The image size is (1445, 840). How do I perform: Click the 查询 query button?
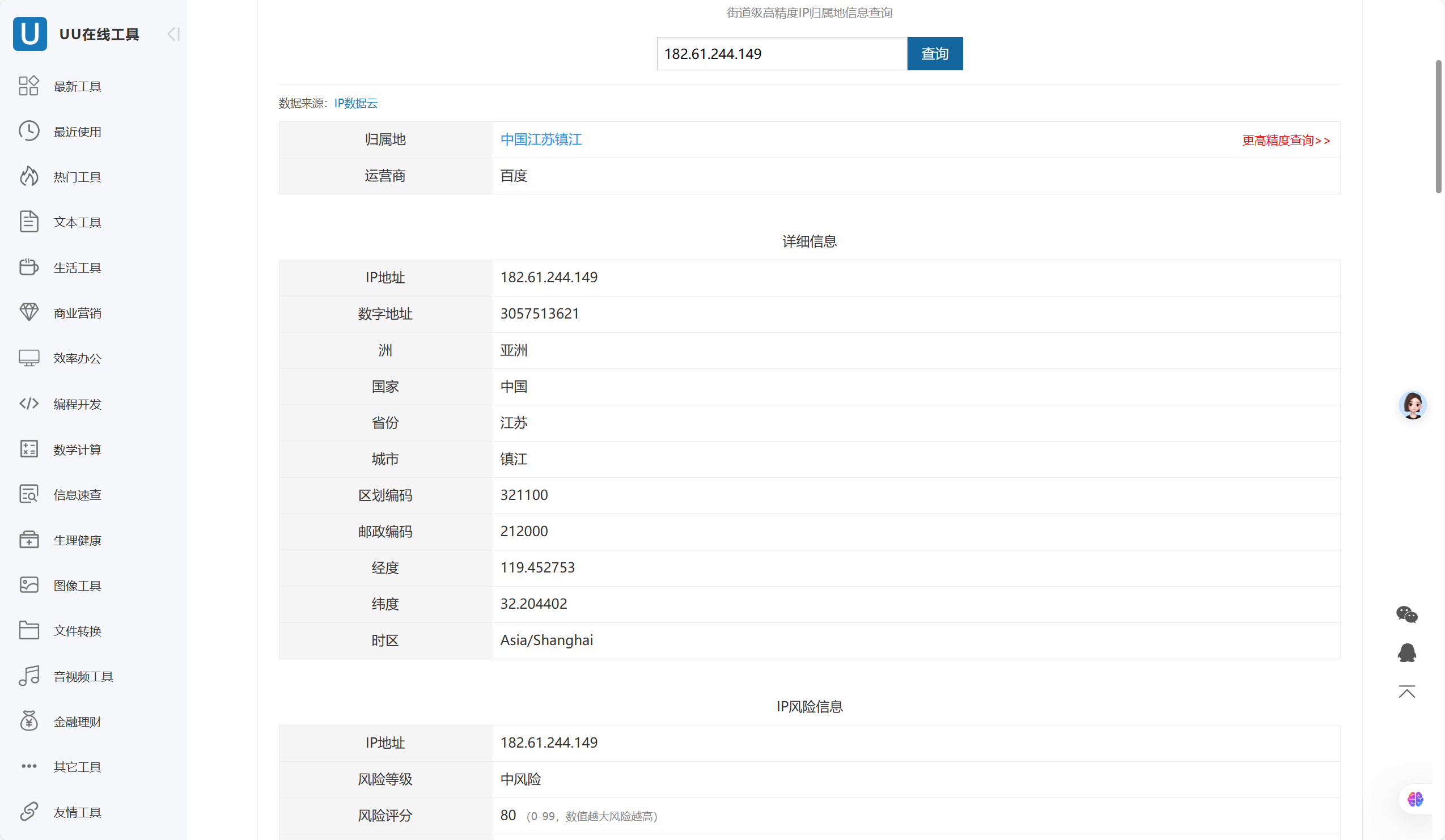(934, 53)
